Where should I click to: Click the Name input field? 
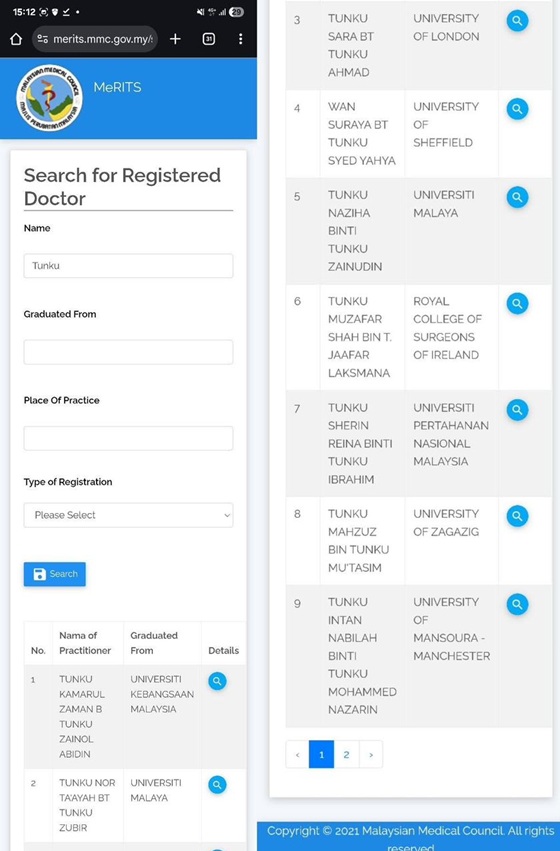(x=128, y=266)
